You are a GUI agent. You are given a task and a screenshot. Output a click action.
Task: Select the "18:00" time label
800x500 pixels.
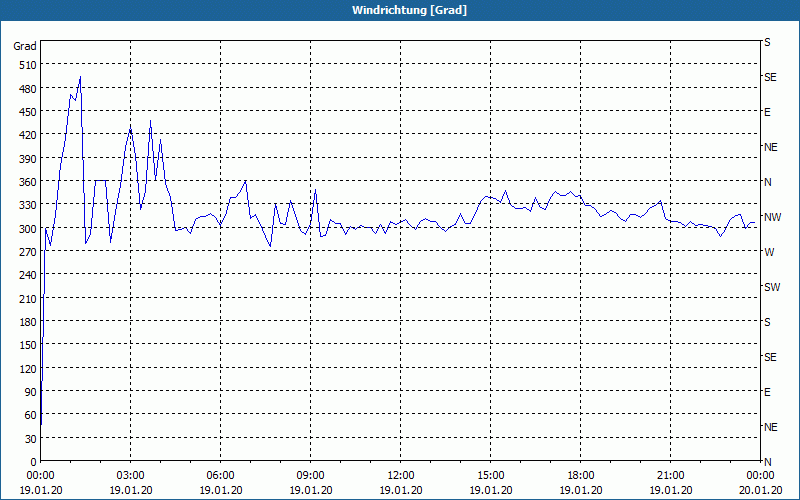[581, 476]
